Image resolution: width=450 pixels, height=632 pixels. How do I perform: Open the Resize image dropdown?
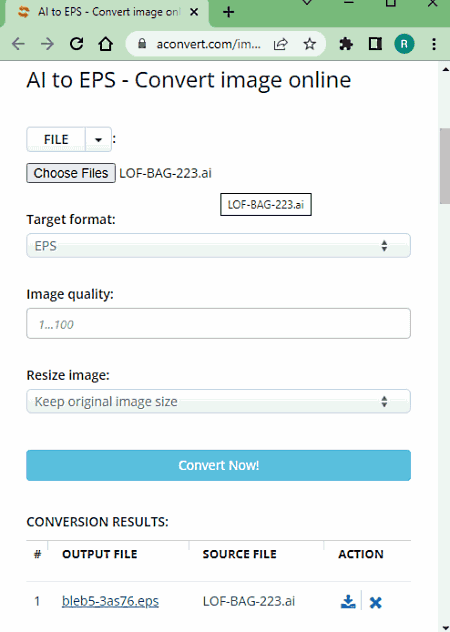coord(219,401)
